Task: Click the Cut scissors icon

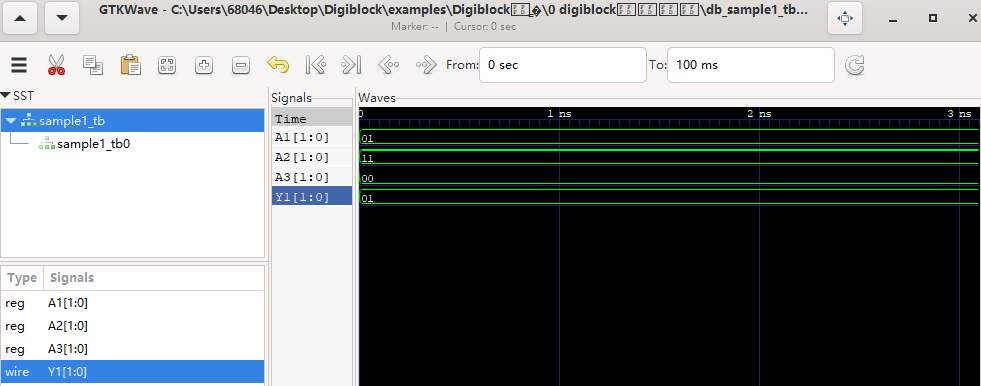Action: [56, 65]
